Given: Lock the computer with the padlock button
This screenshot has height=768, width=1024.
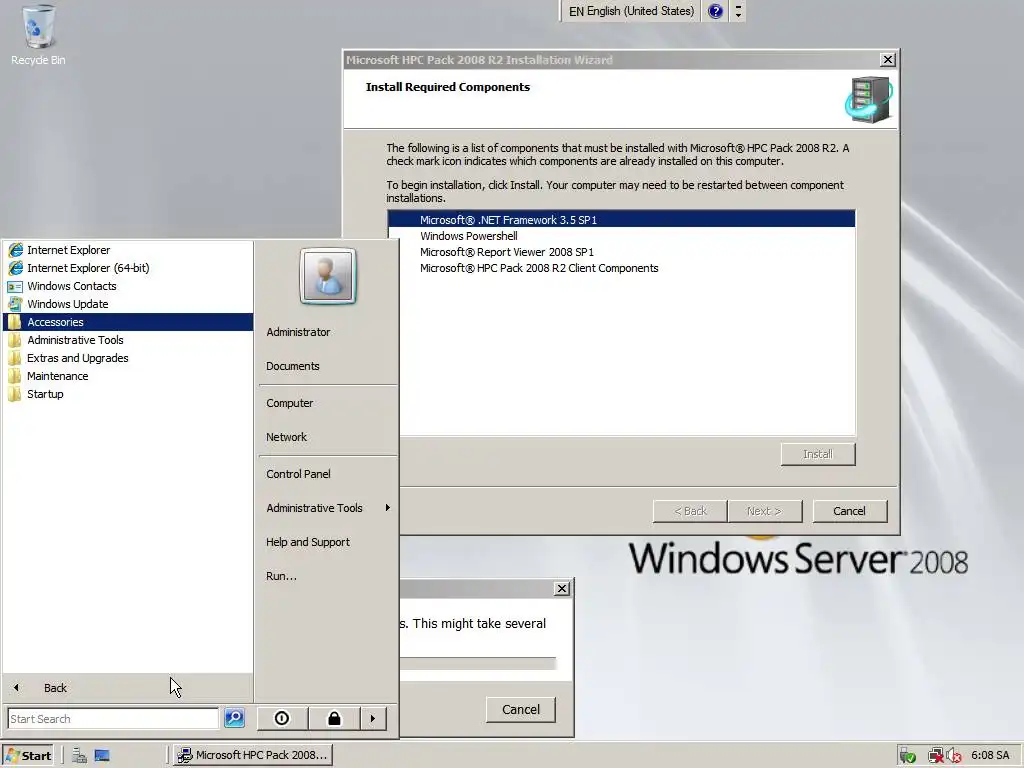Looking at the screenshot, I should click(x=334, y=718).
